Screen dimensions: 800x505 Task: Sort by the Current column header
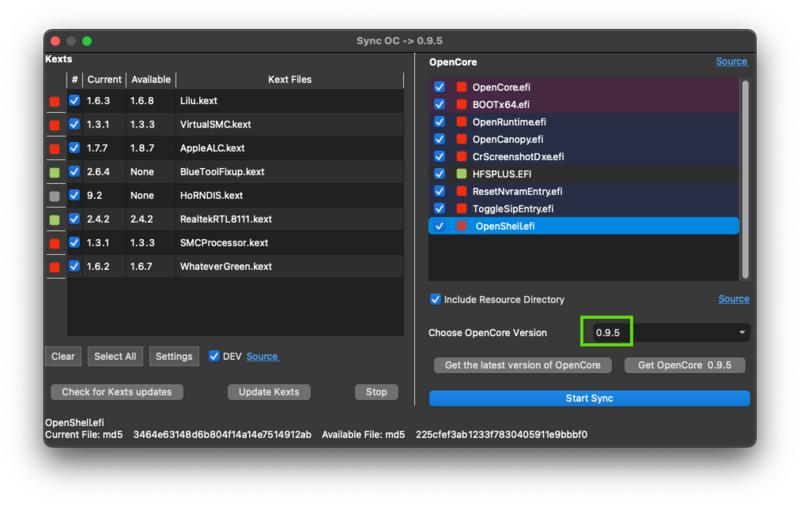[x=105, y=80]
